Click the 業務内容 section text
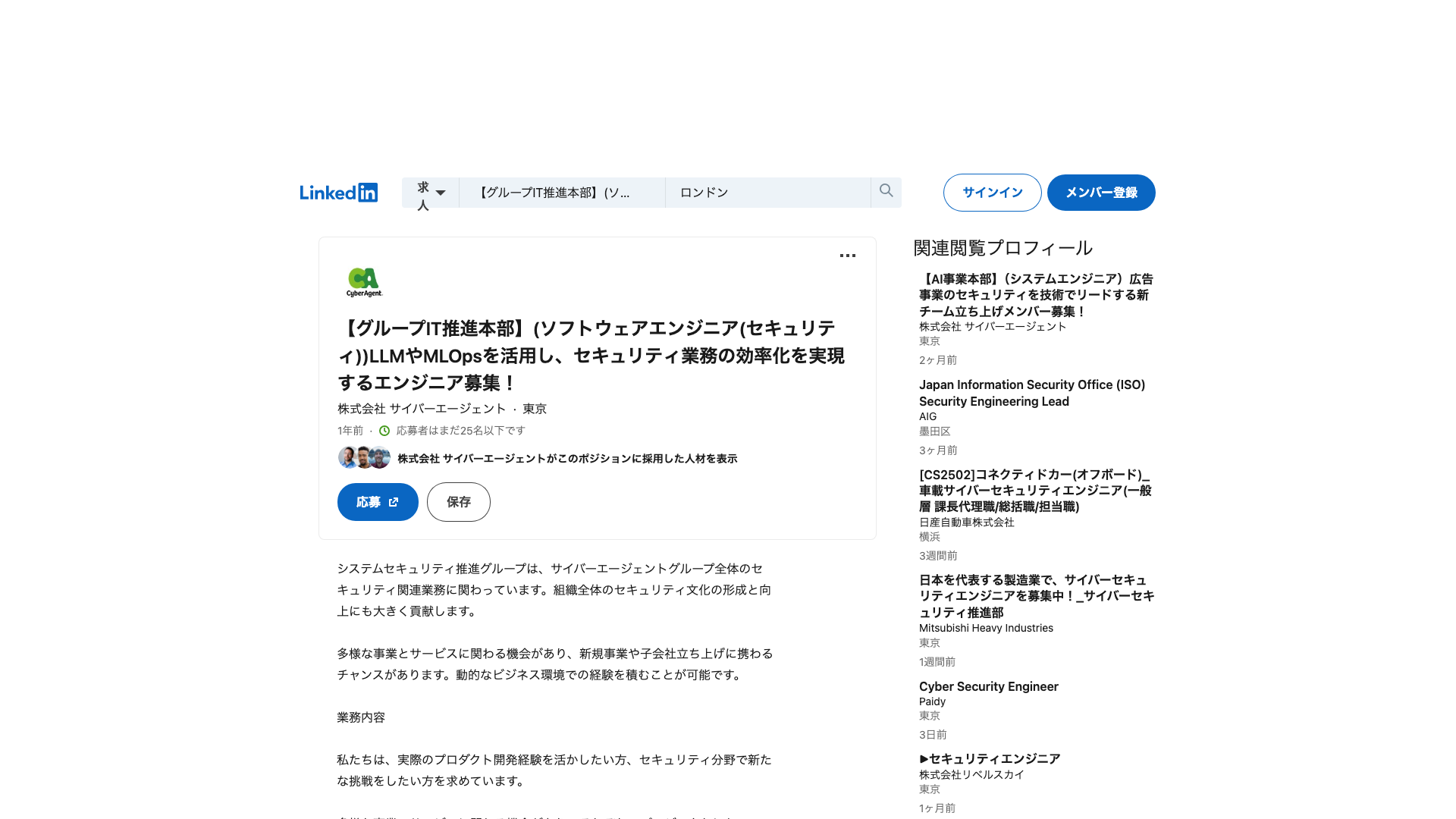Image resolution: width=1456 pixels, height=819 pixels. tap(361, 717)
